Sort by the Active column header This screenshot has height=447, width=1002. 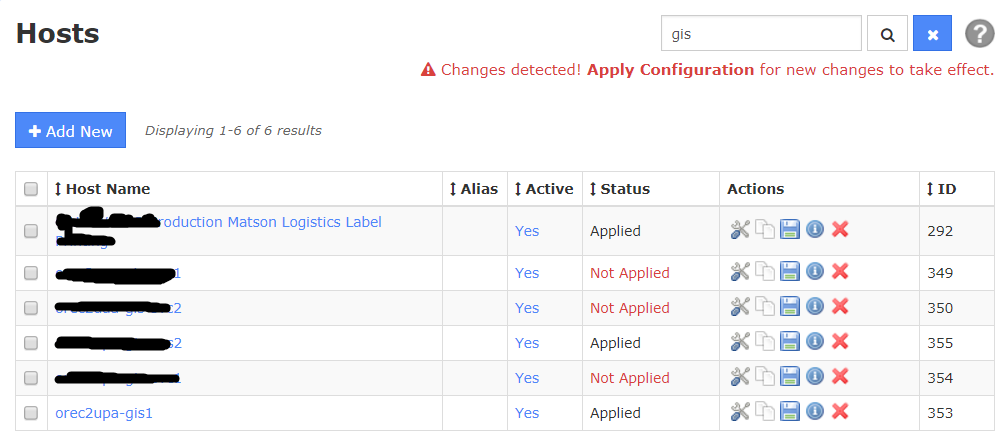click(x=549, y=189)
